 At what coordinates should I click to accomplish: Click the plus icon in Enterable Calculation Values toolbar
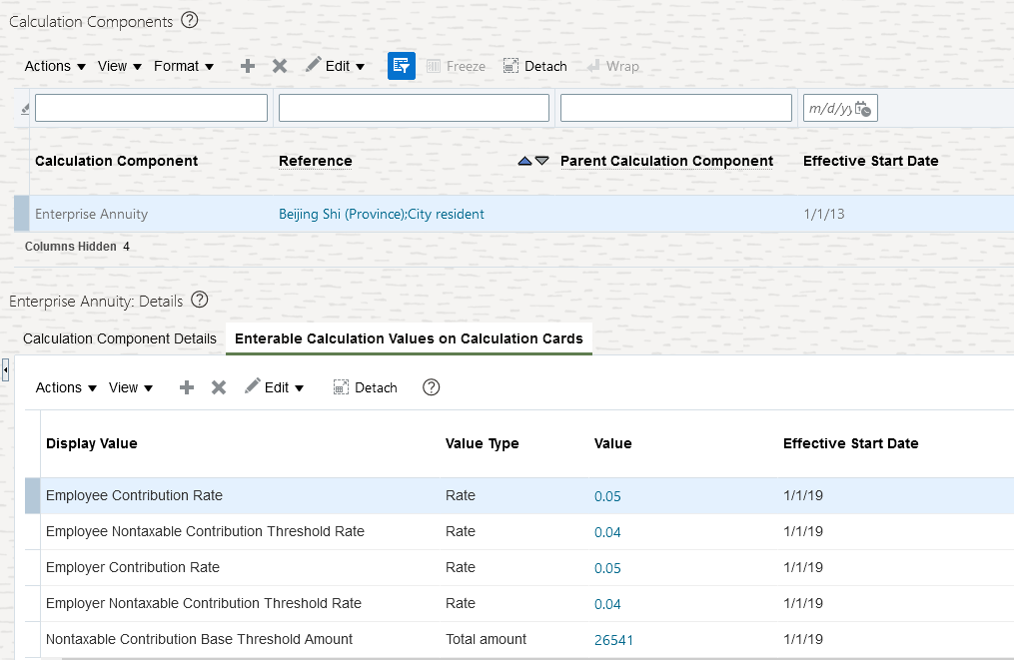point(186,388)
